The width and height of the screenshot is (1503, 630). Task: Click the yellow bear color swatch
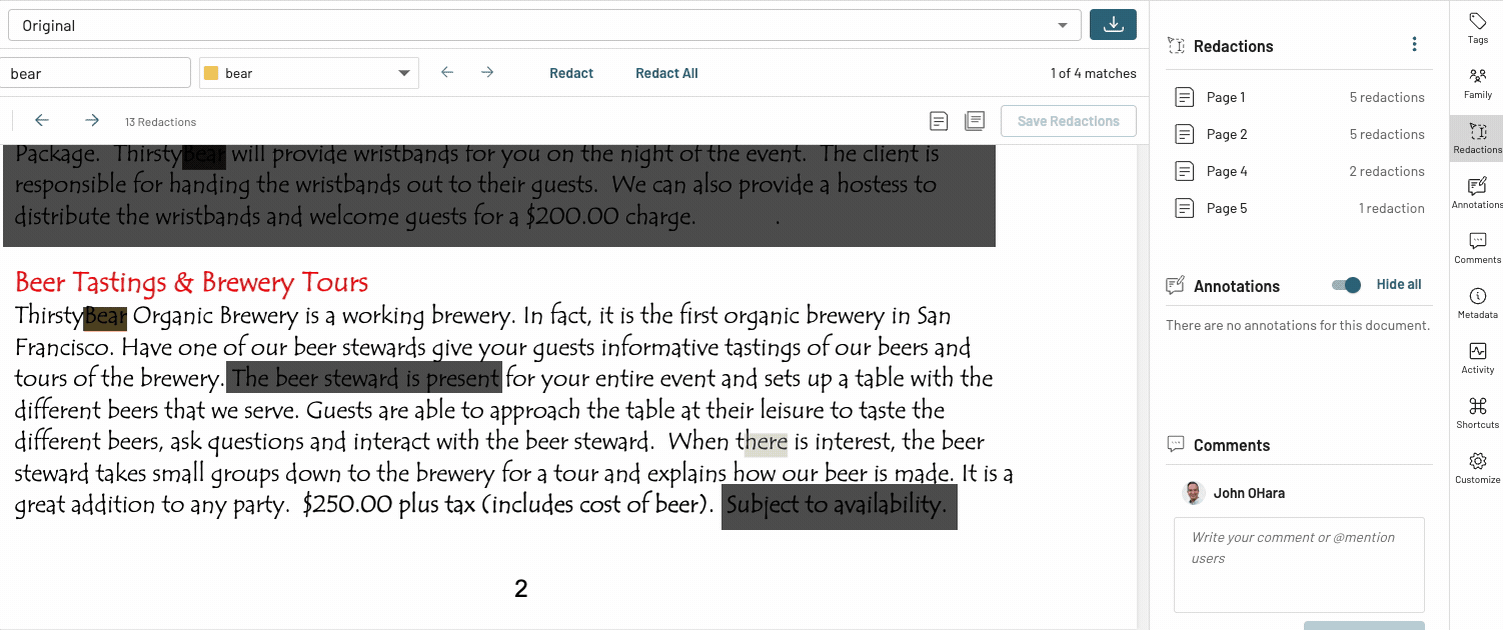[x=211, y=73]
